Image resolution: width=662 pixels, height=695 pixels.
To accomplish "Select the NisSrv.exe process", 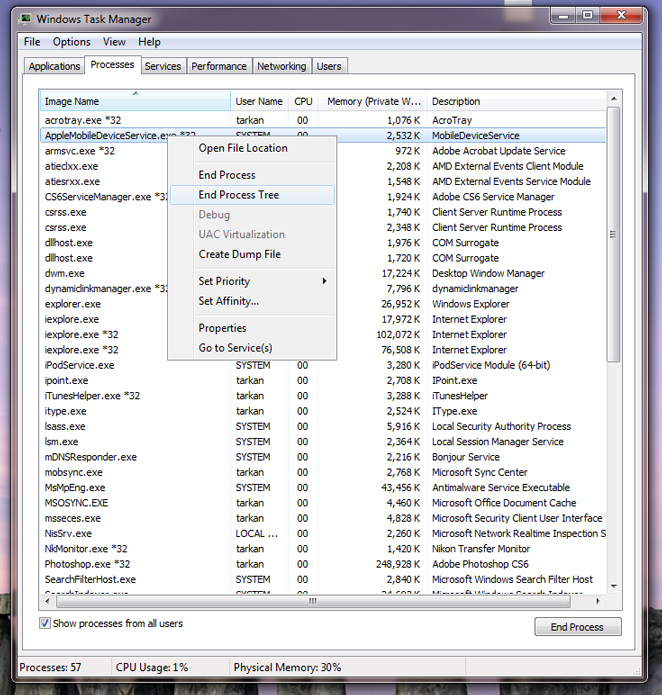I will point(323,533).
